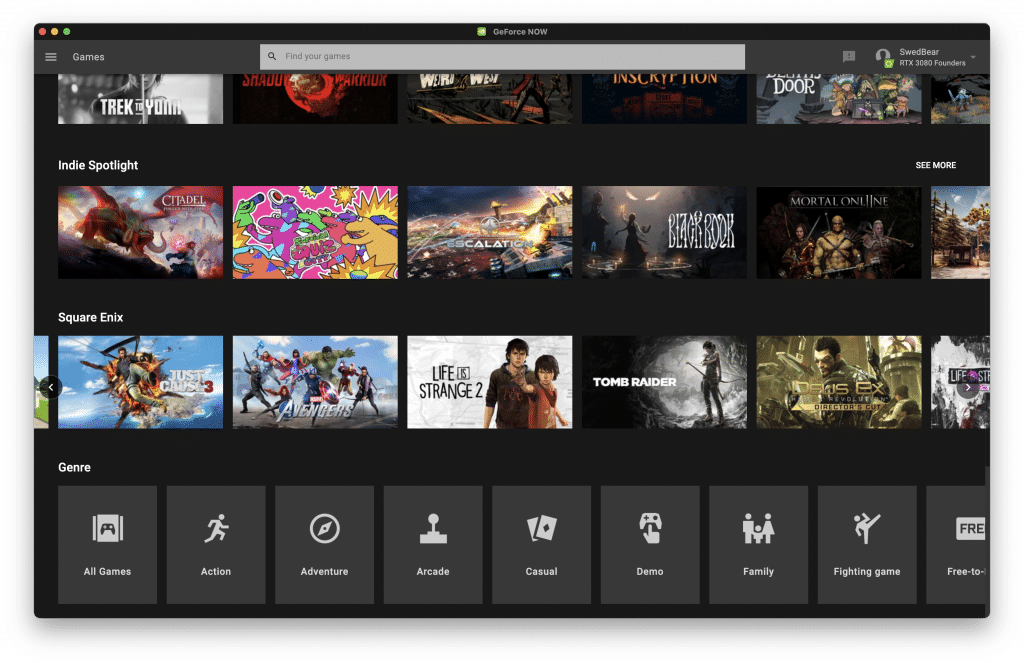The width and height of the screenshot is (1024, 663).
Task: Select the Life is Strange 2 thumbnail
Action: pyautogui.click(x=490, y=382)
